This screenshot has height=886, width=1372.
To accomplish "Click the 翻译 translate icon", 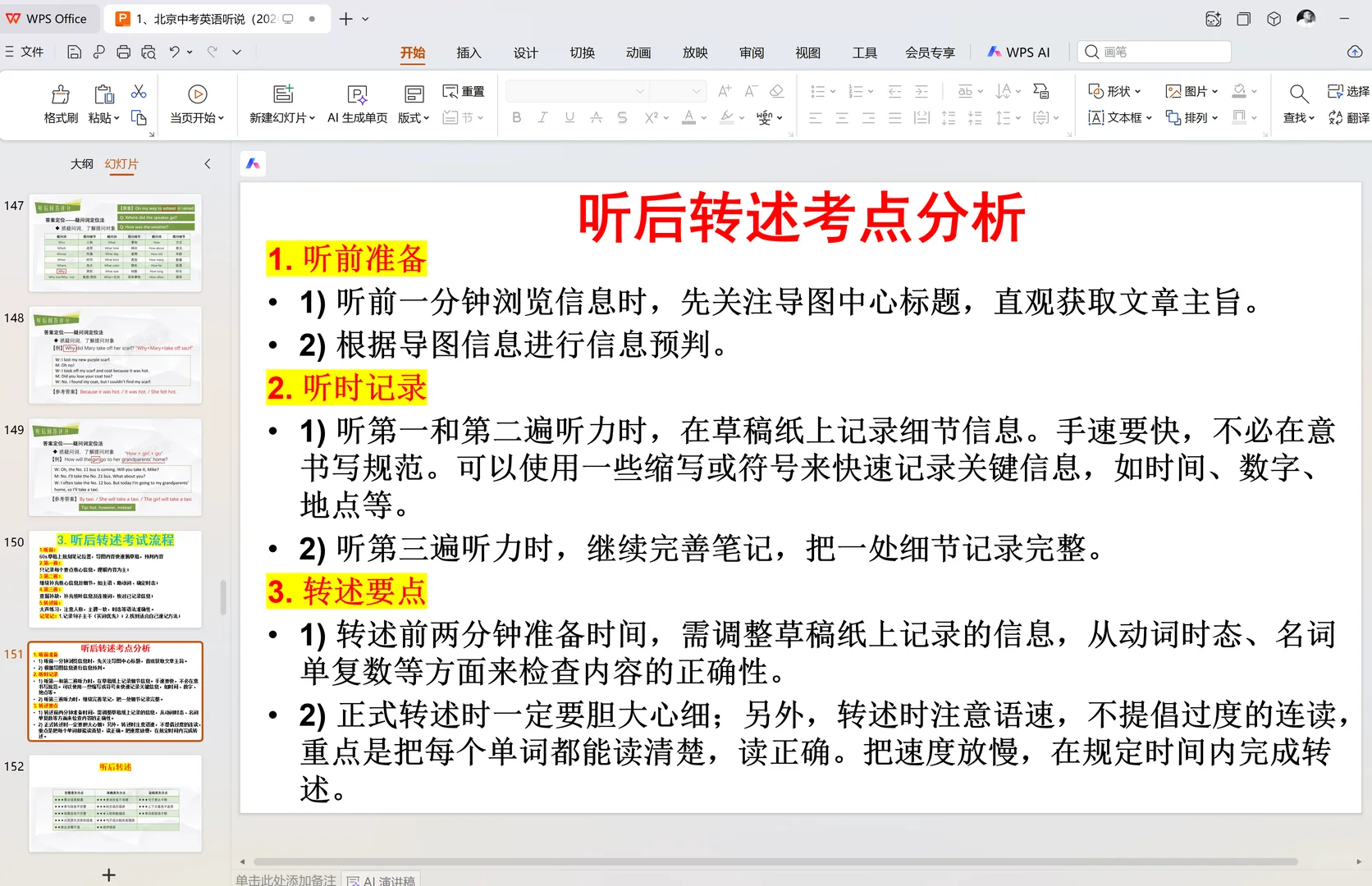I will click(1350, 118).
